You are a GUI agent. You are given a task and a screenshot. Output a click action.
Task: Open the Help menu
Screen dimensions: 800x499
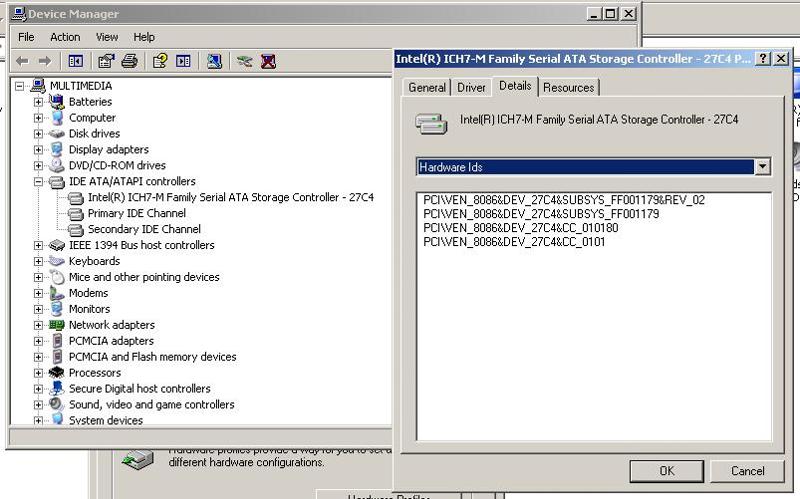[144, 37]
